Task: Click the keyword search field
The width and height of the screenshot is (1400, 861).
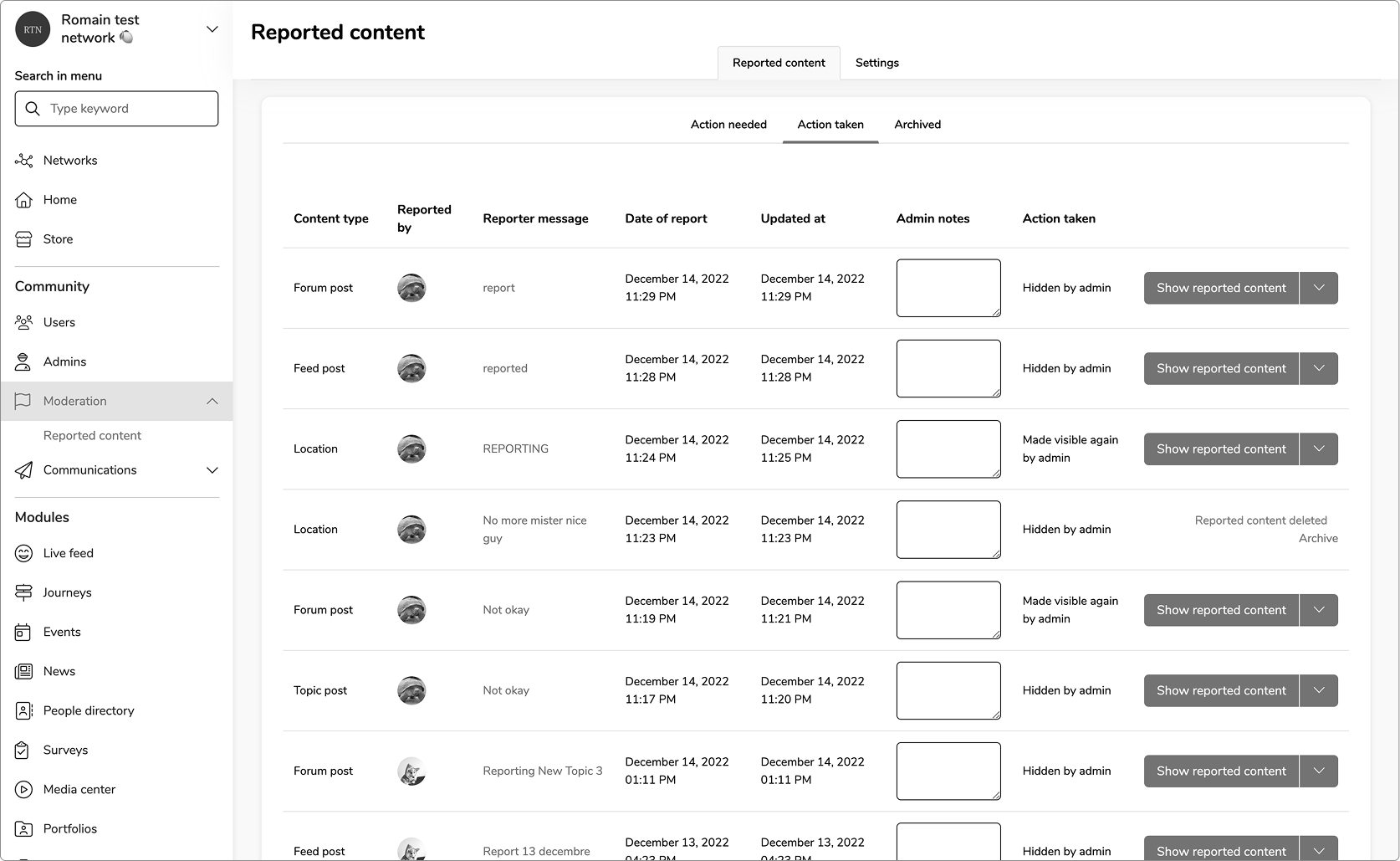Action: pos(116,108)
